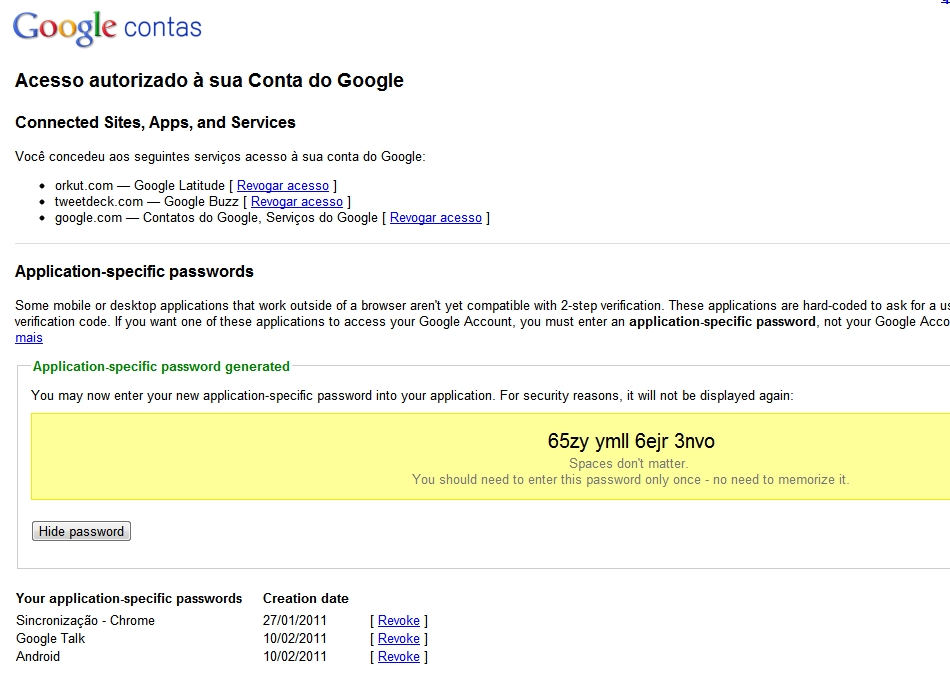Click the 'Creation date' column header
The width and height of the screenshot is (950, 673).
pos(305,598)
